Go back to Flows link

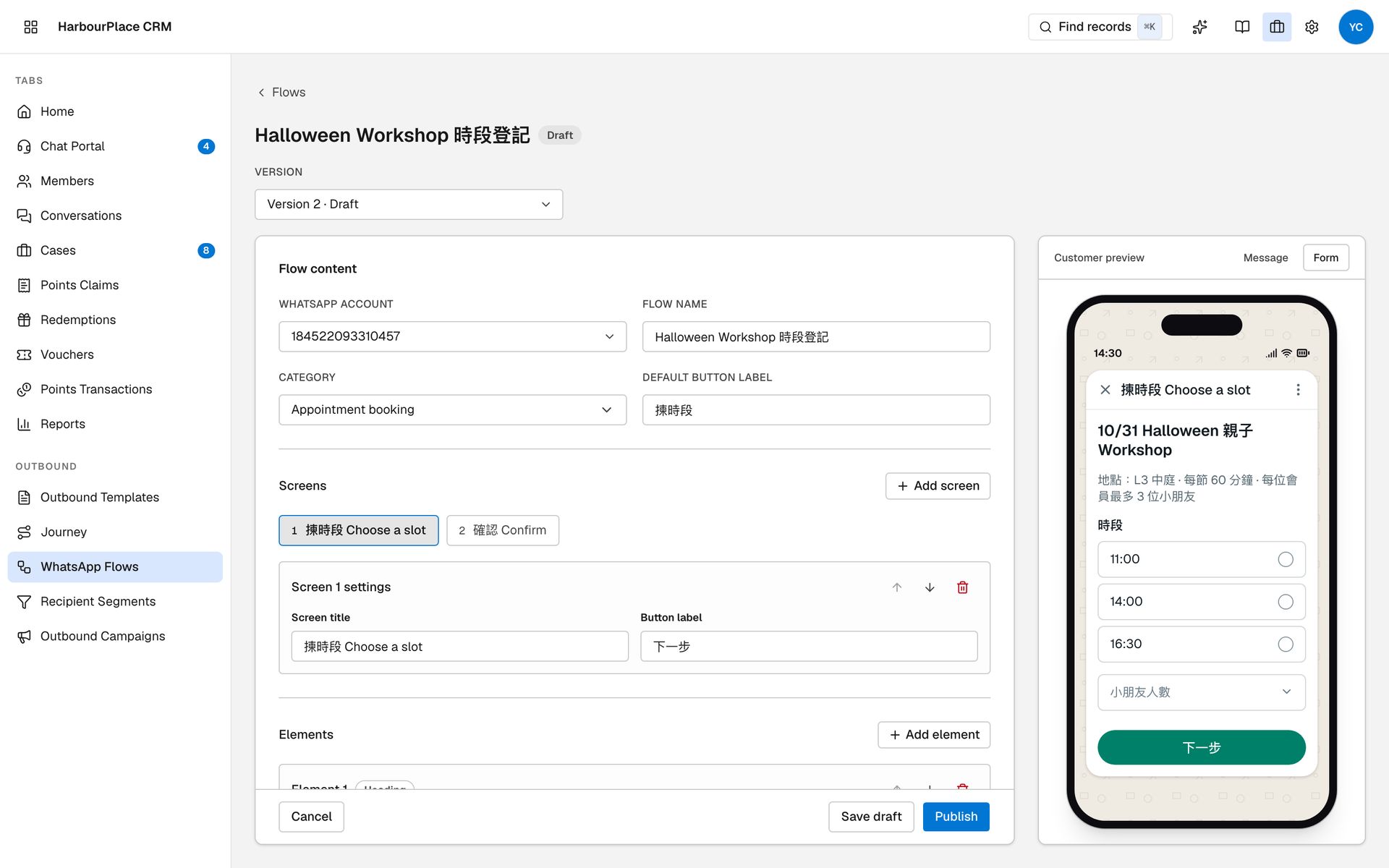coord(281,92)
